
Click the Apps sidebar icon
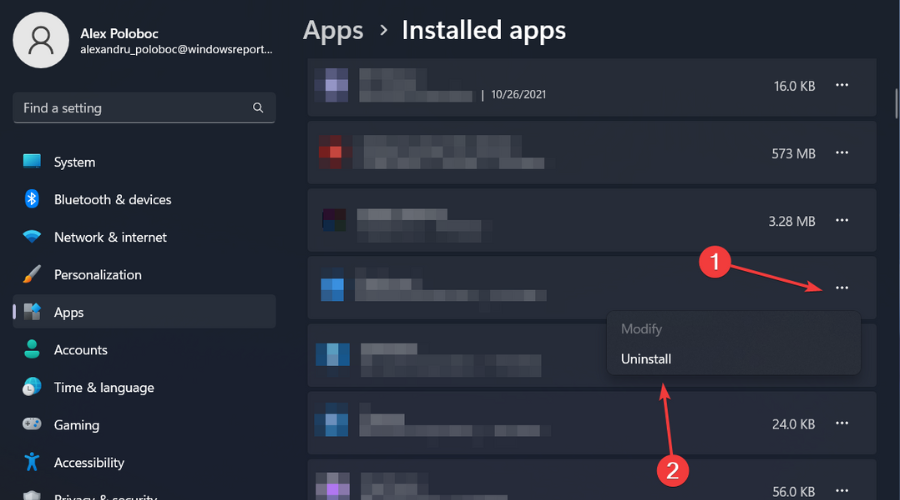click(32, 311)
